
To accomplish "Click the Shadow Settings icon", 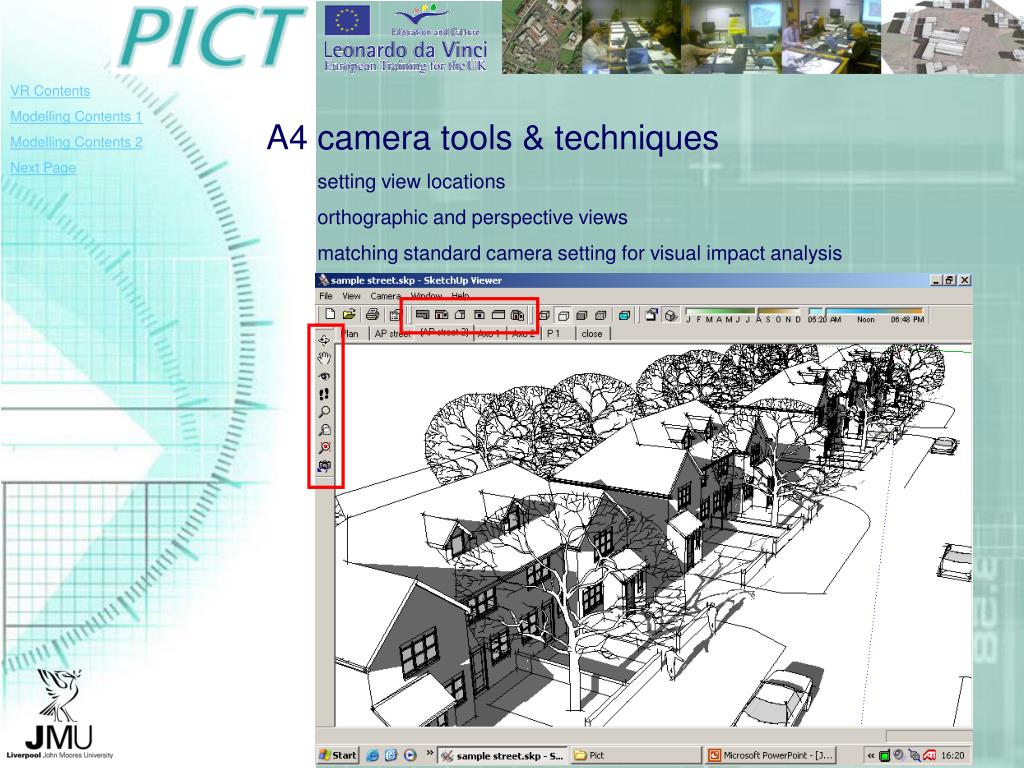I will point(651,315).
